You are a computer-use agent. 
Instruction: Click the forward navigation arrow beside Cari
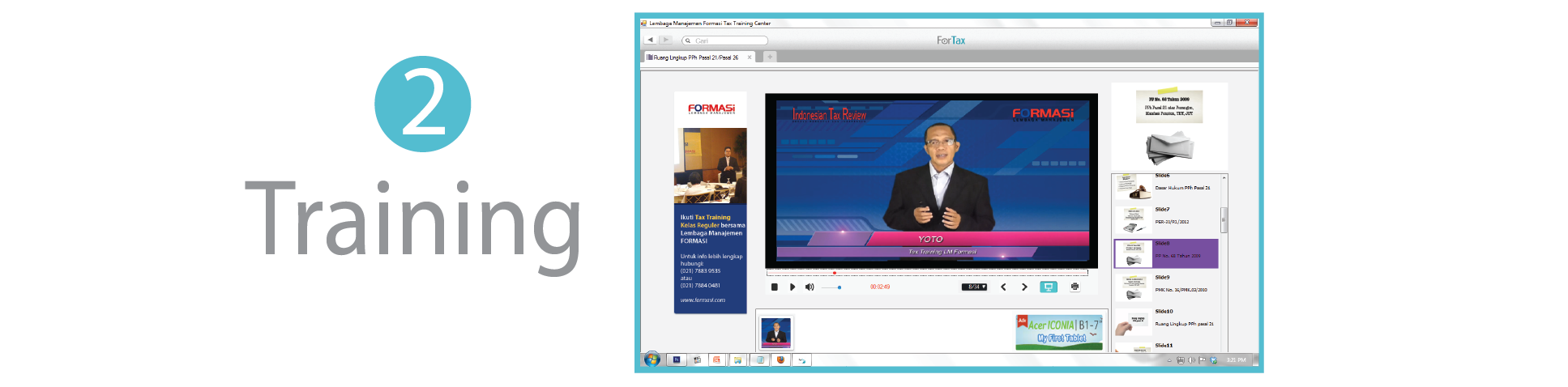point(666,40)
